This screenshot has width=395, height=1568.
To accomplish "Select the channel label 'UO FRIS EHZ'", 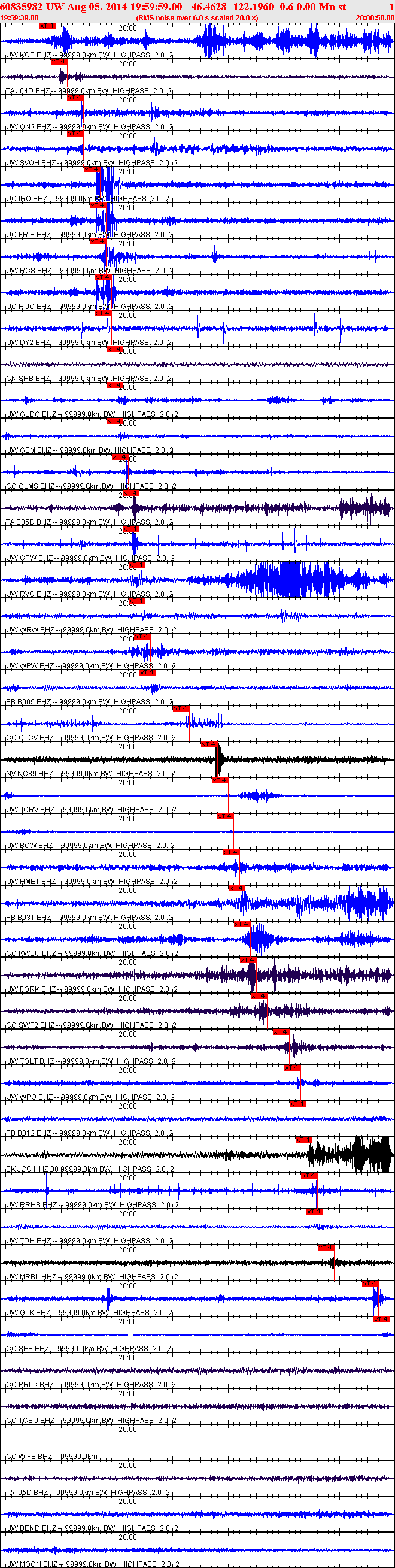I will click(x=29, y=234).
